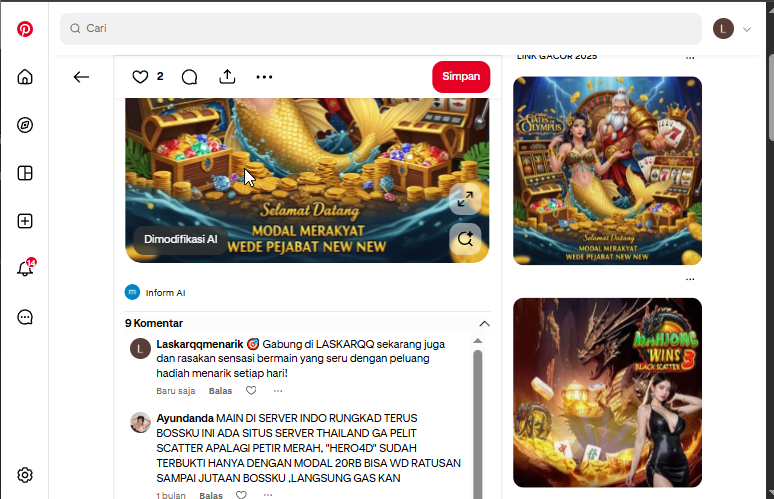Click the 1 bulan timestamp

[x=171, y=495]
